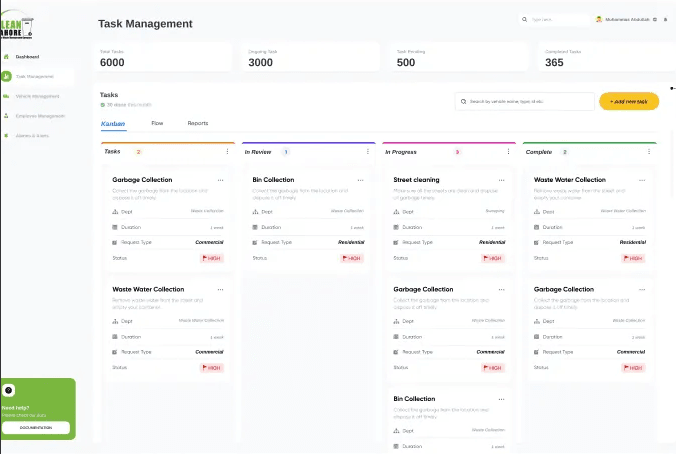Image resolution: width=676 pixels, height=454 pixels.
Task: Open Complete column three-dot menu
Action: [x=648, y=152]
